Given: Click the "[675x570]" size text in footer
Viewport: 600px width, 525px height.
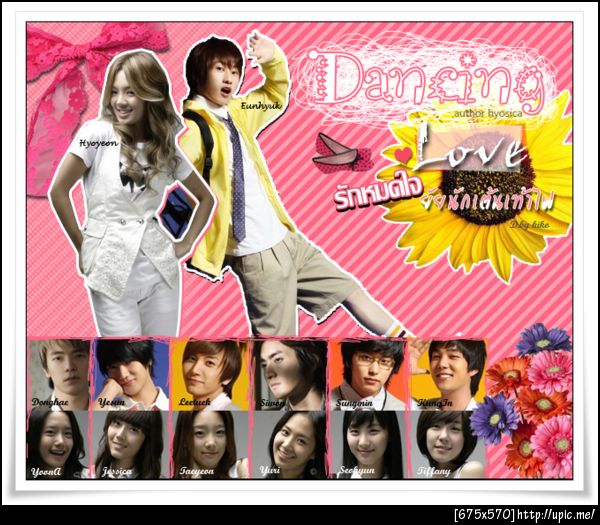Looking at the screenshot, I should [x=484, y=515].
